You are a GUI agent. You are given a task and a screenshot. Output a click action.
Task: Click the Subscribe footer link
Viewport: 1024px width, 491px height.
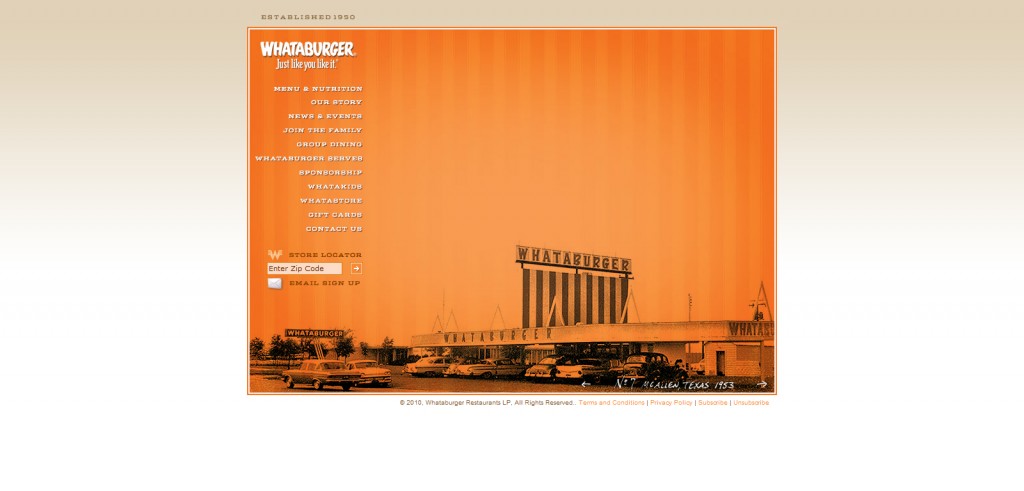pos(712,403)
